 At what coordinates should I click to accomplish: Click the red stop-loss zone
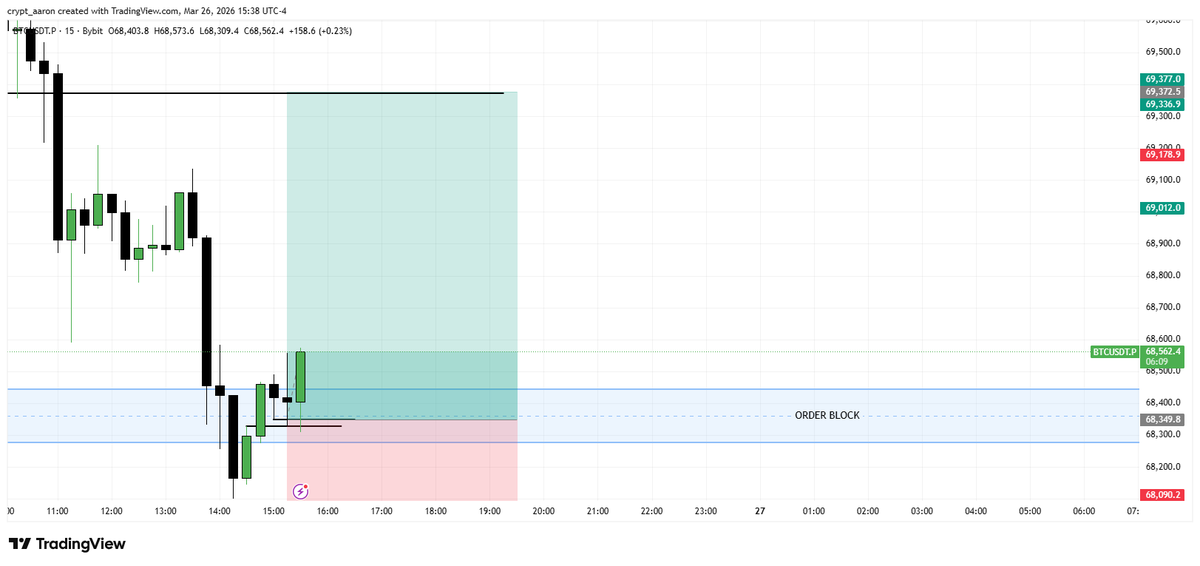coord(402,459)
